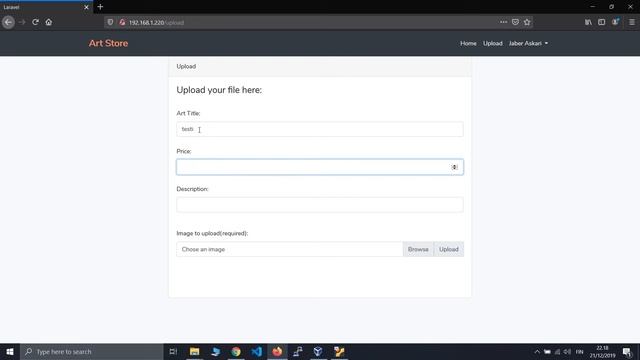
Task: Open Upload link in the navbar
Action: click(x=493, y=43)
